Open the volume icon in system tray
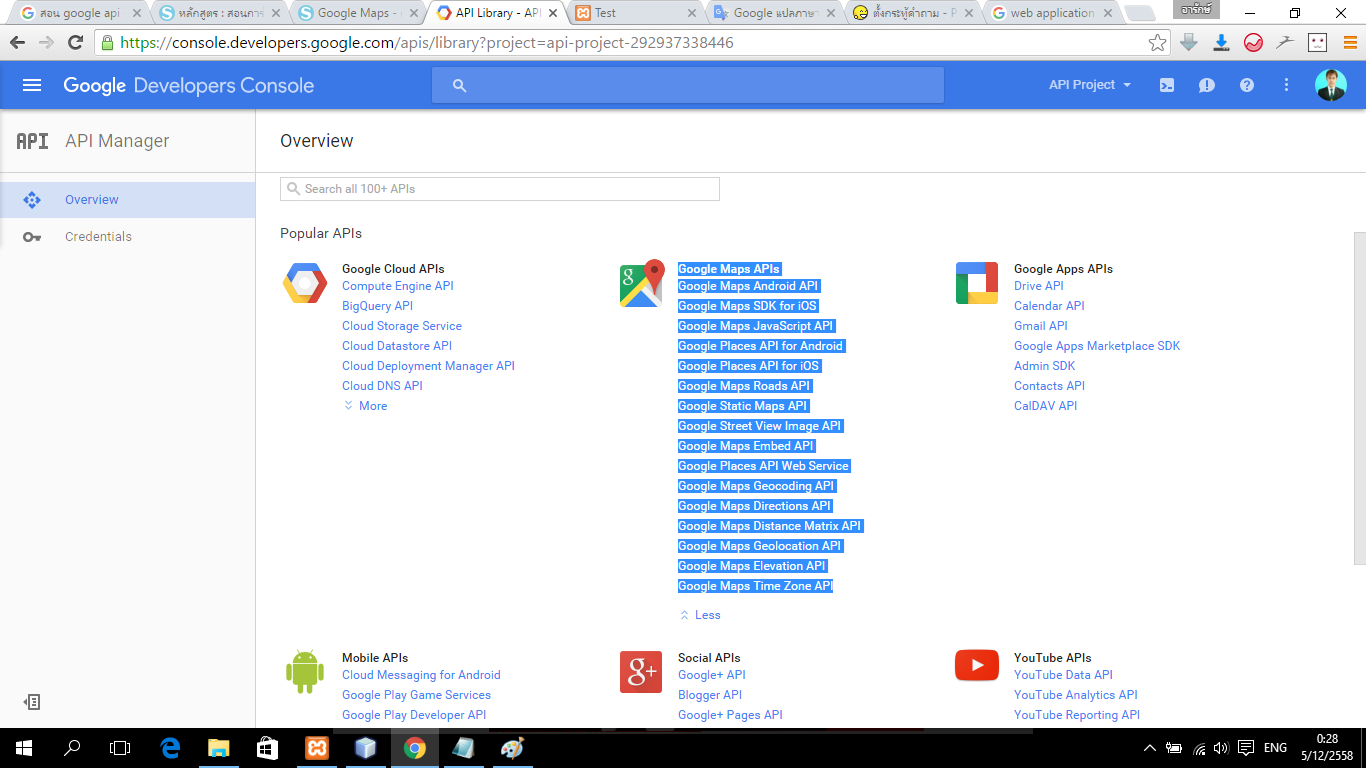The width and height of the screenshot is (1366, 768). click(1220, 748)
